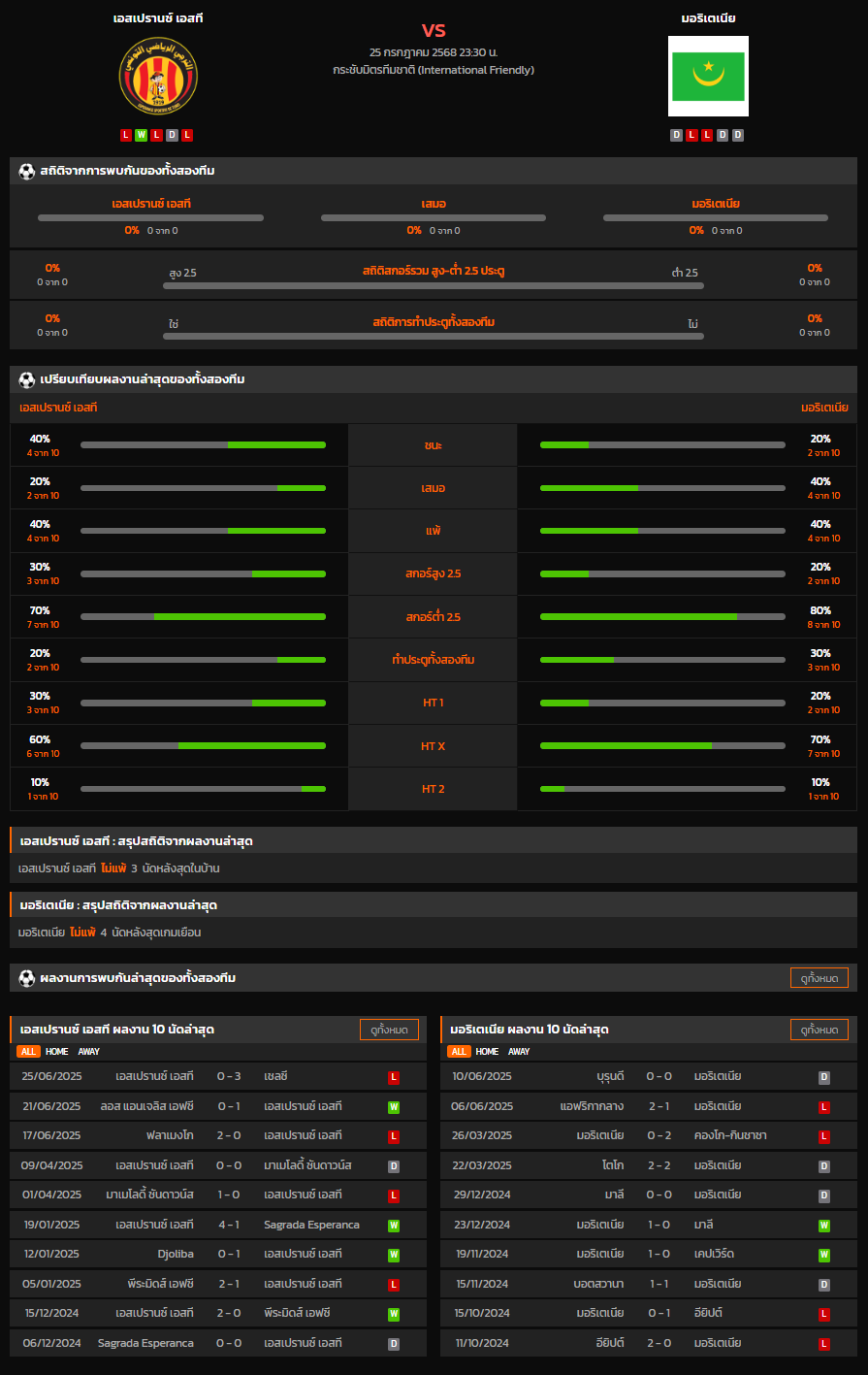Click Mauritania 80% under 2.5 score bar
The width and height of the screenshot is (868, 1375).
pos(662,616)
